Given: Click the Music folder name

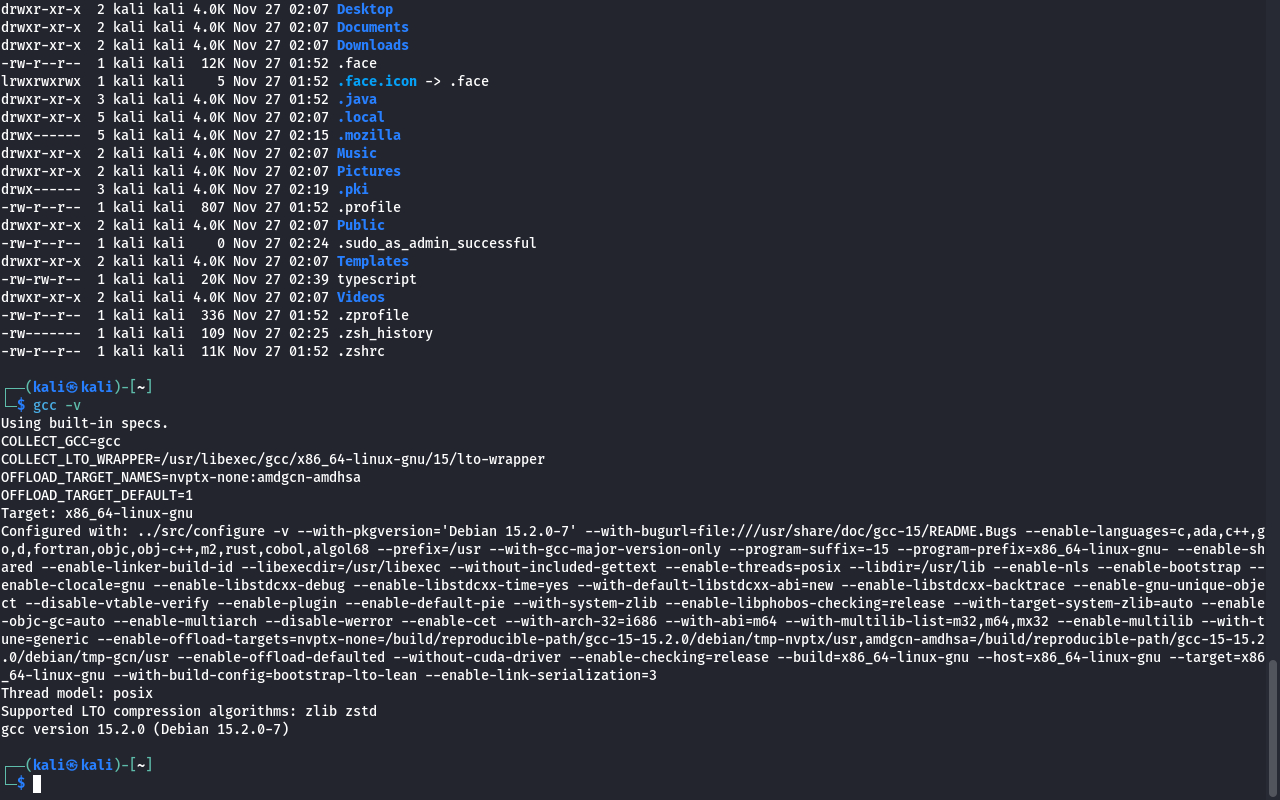Looking at the screenshot, I should (356, 153).
